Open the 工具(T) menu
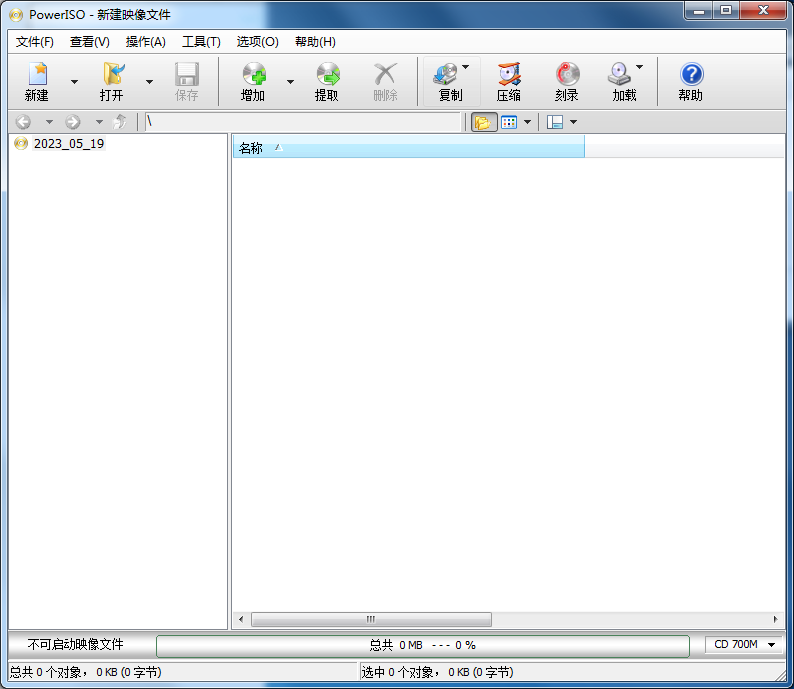Viewport: 794px width, 689px height. point(201,42)
